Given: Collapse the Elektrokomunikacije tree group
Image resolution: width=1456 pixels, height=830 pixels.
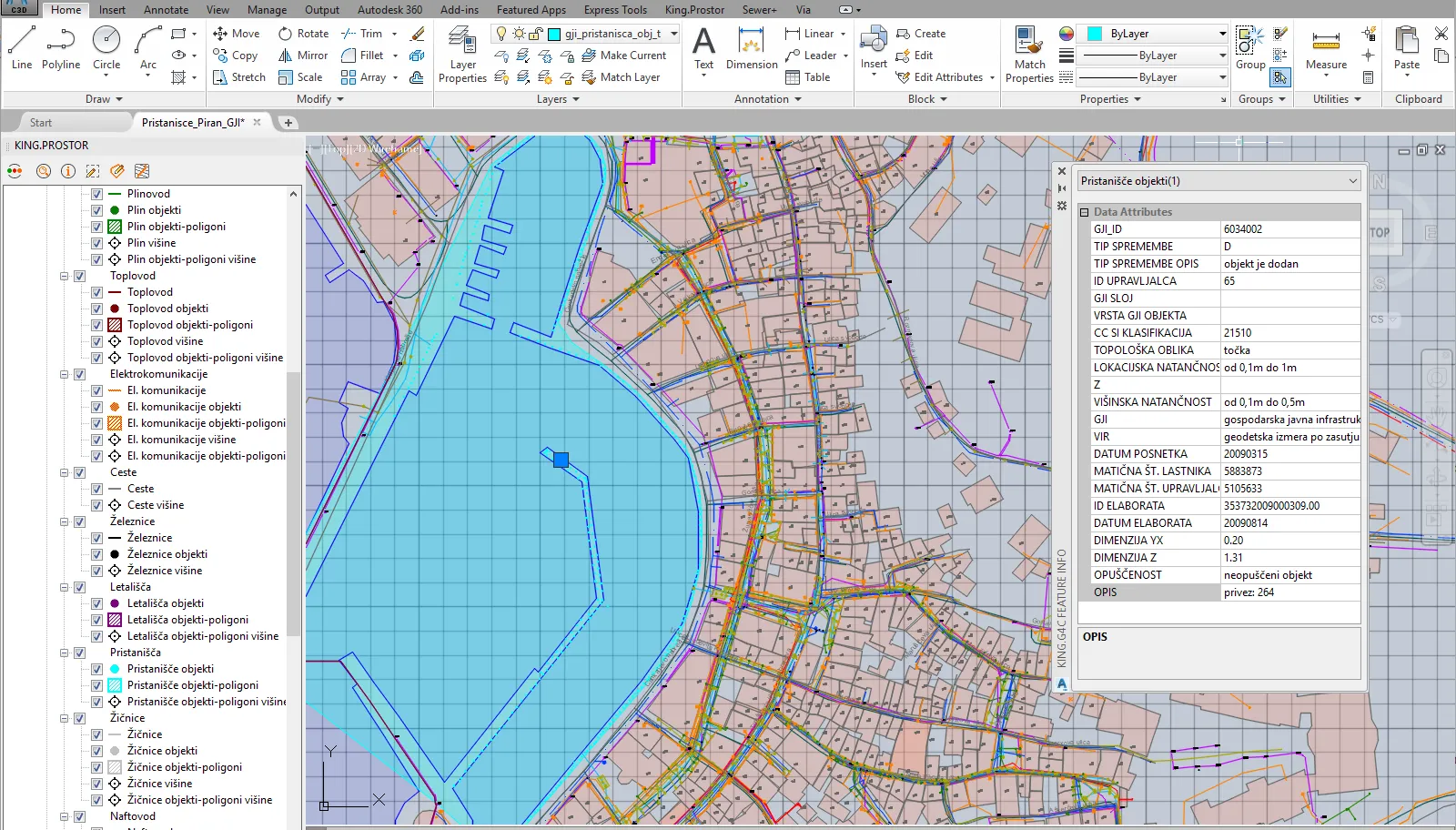Looking at the screenshot, I should (65, 374).
